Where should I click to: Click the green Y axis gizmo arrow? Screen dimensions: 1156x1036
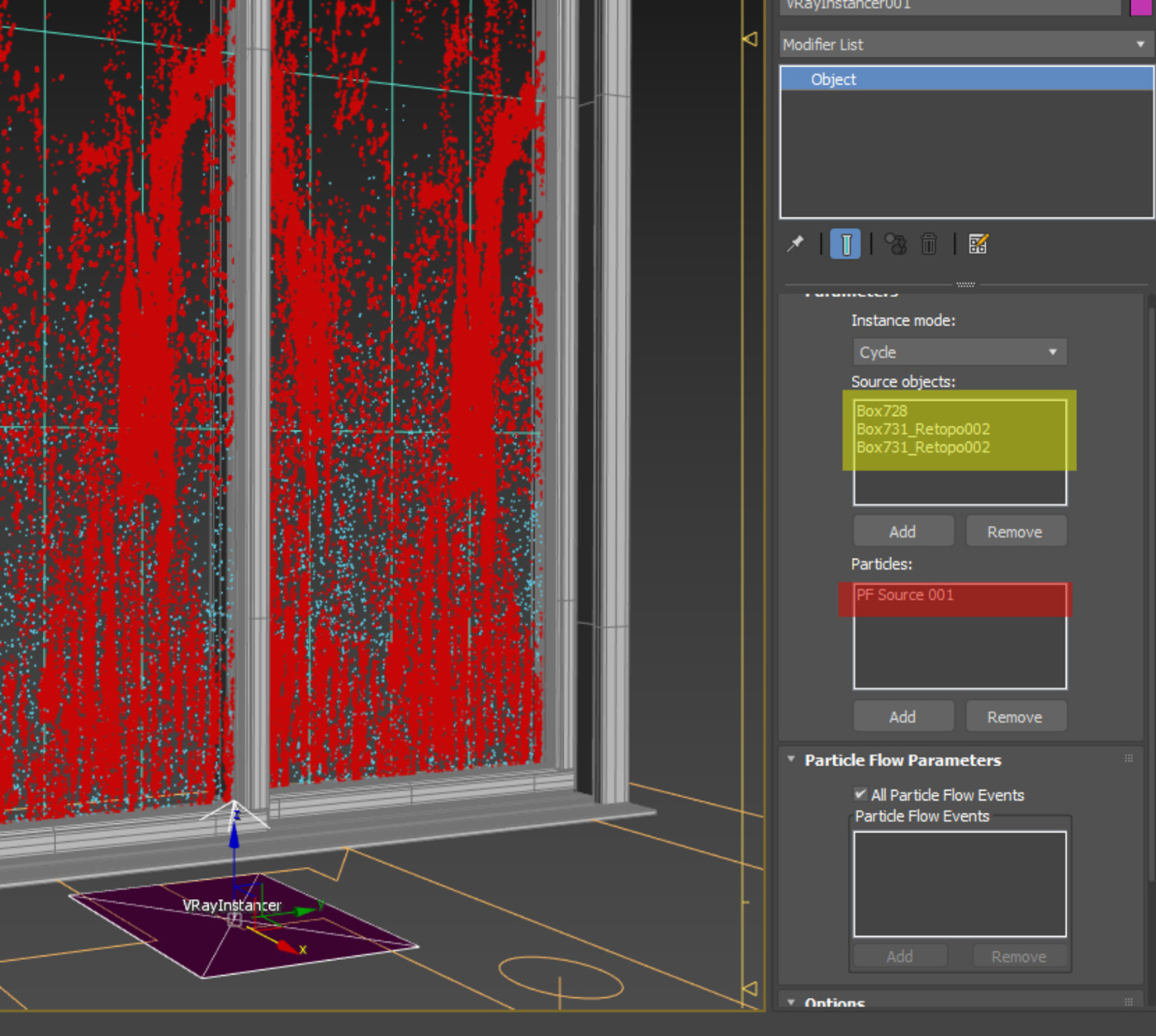(x=304, y=911)
